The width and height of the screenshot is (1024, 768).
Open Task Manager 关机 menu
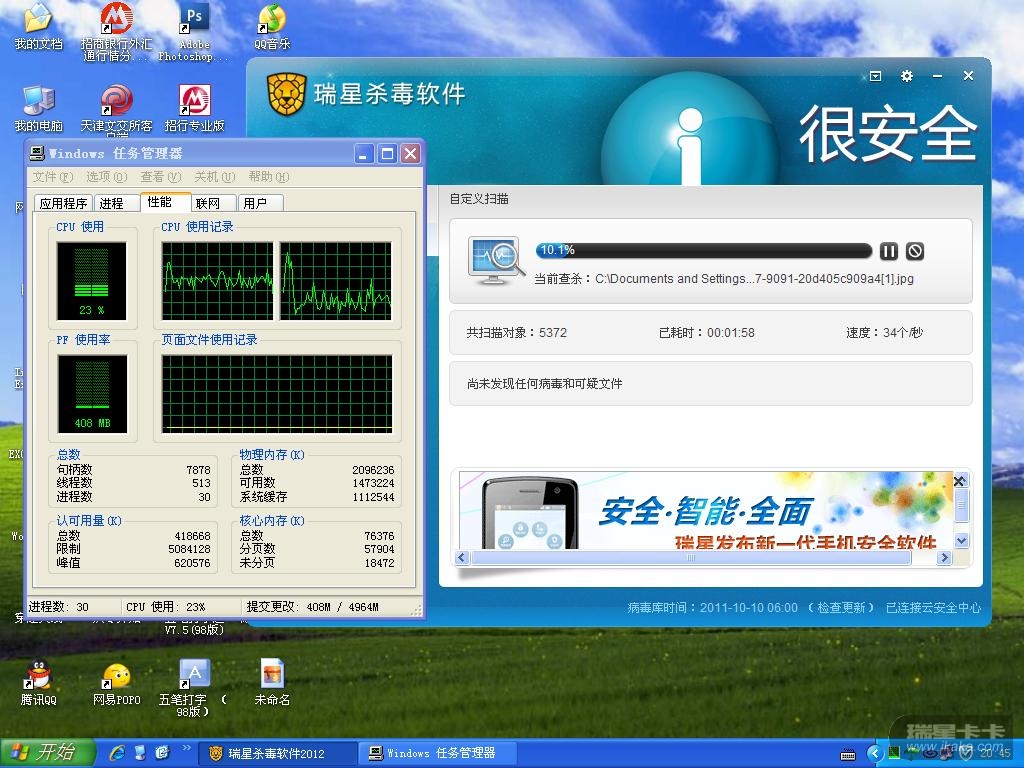(x=215, y=177)
